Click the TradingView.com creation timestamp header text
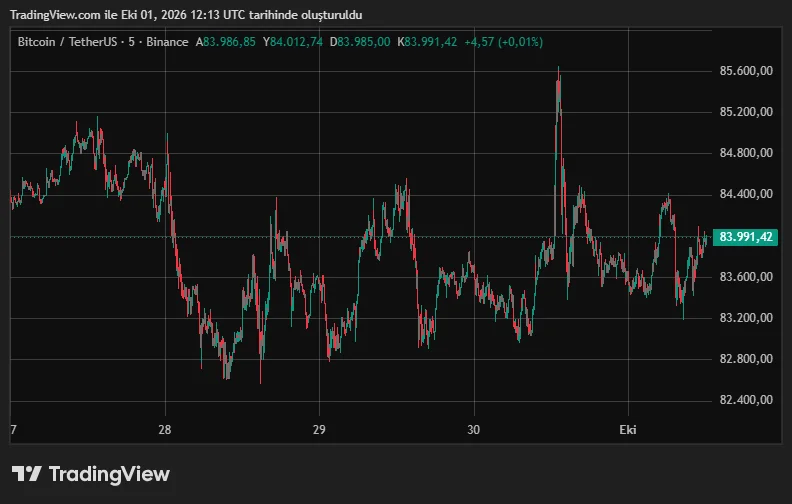The width and height of the screenshot is (792, 504). [186, 15]
